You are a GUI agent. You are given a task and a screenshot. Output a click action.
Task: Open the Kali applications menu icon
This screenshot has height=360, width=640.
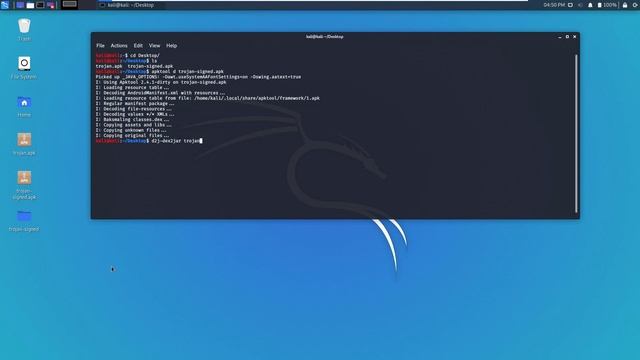tap(5, 5)
